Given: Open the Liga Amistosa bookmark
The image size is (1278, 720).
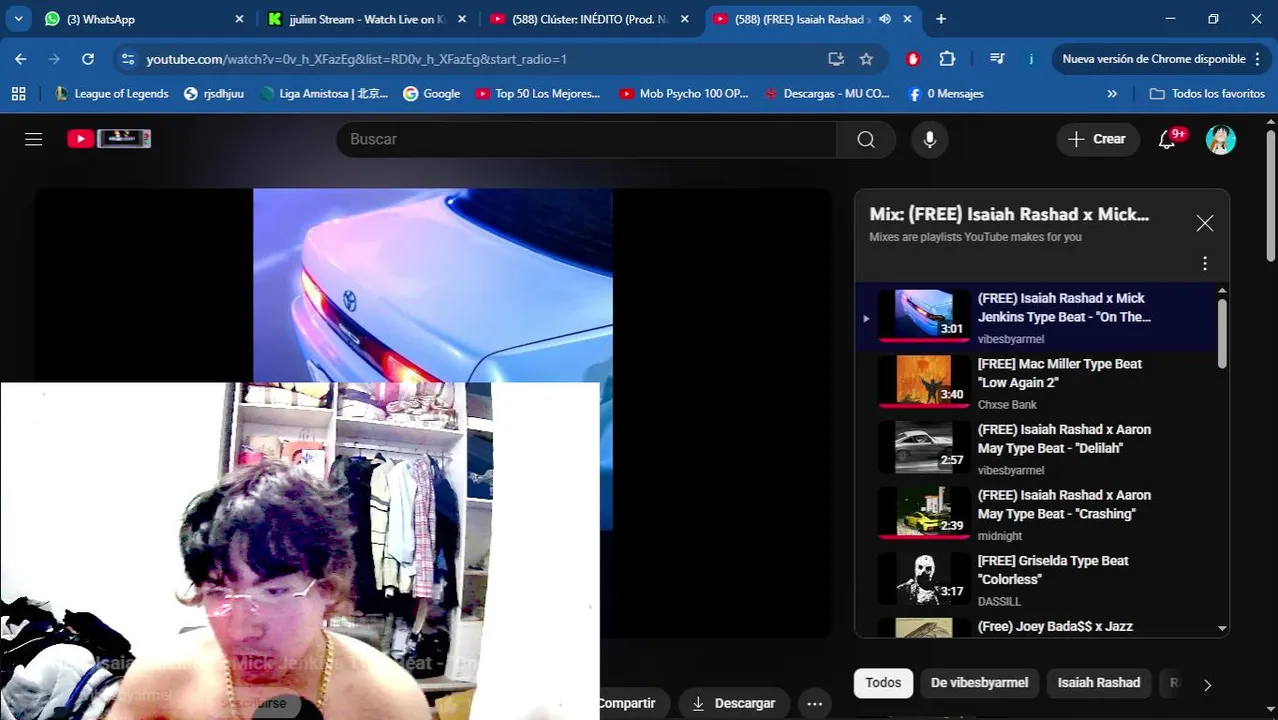Looking at the screenshot, I should click(324, 93).
